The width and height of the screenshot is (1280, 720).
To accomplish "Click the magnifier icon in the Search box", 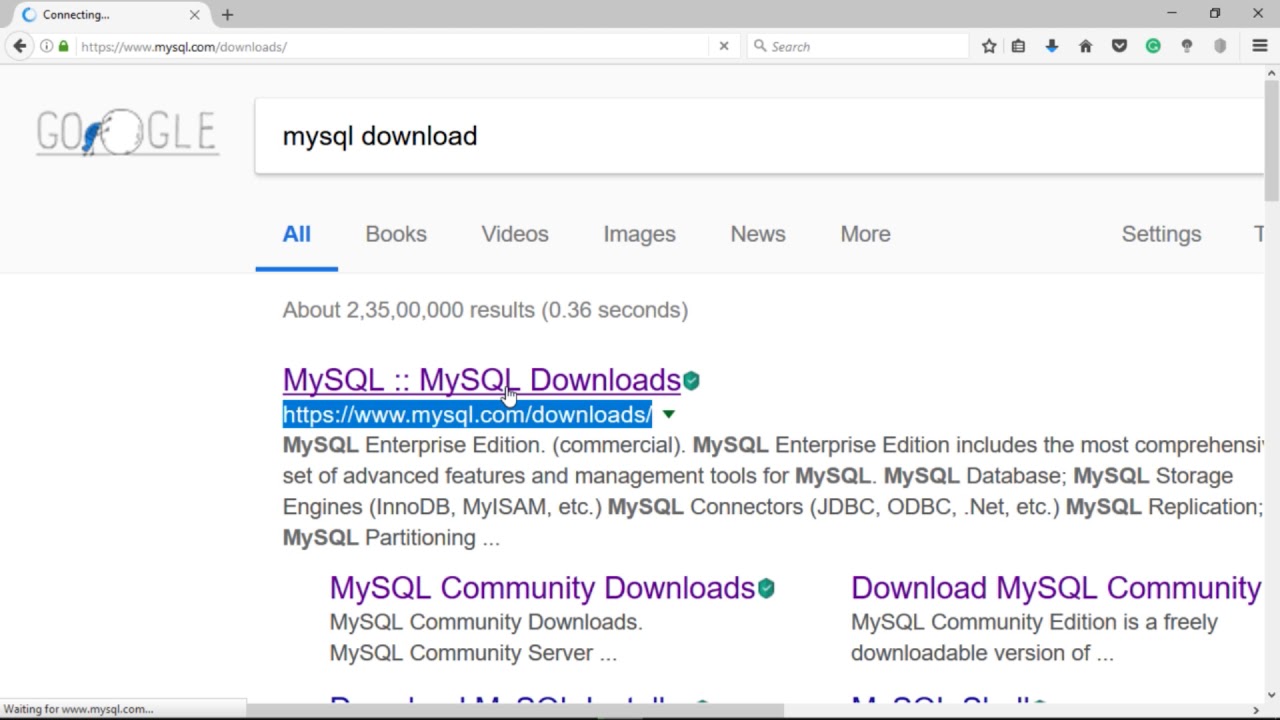I will point(760,46).
